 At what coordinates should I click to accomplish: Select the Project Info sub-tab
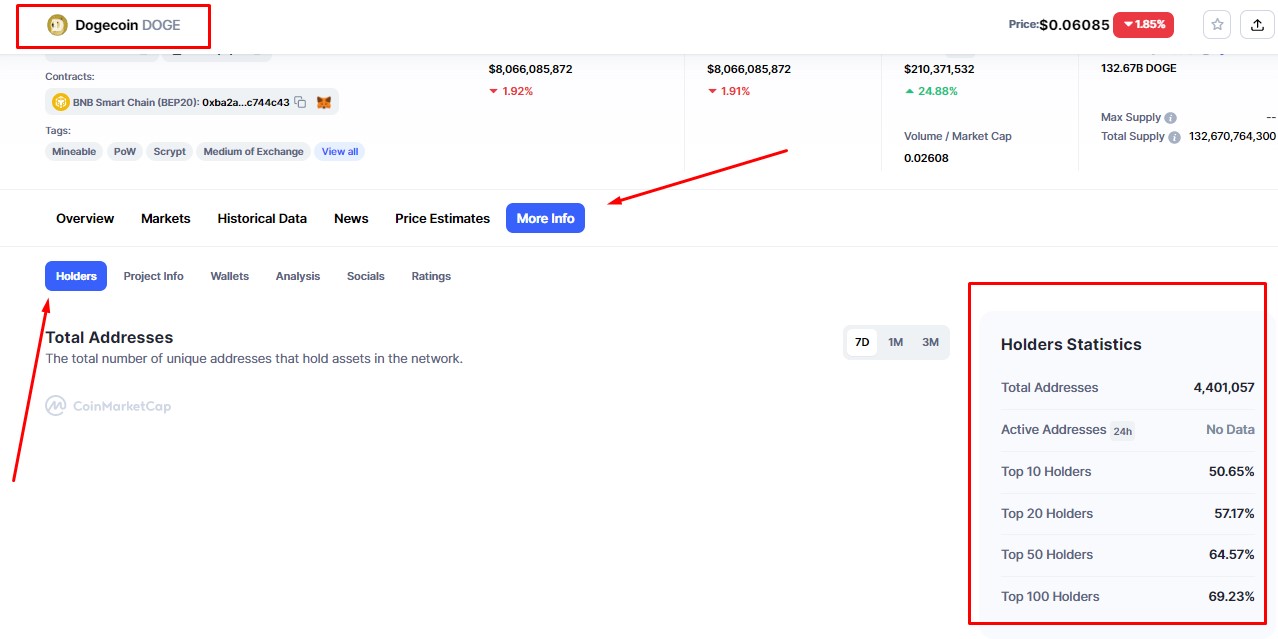point(153,276)
